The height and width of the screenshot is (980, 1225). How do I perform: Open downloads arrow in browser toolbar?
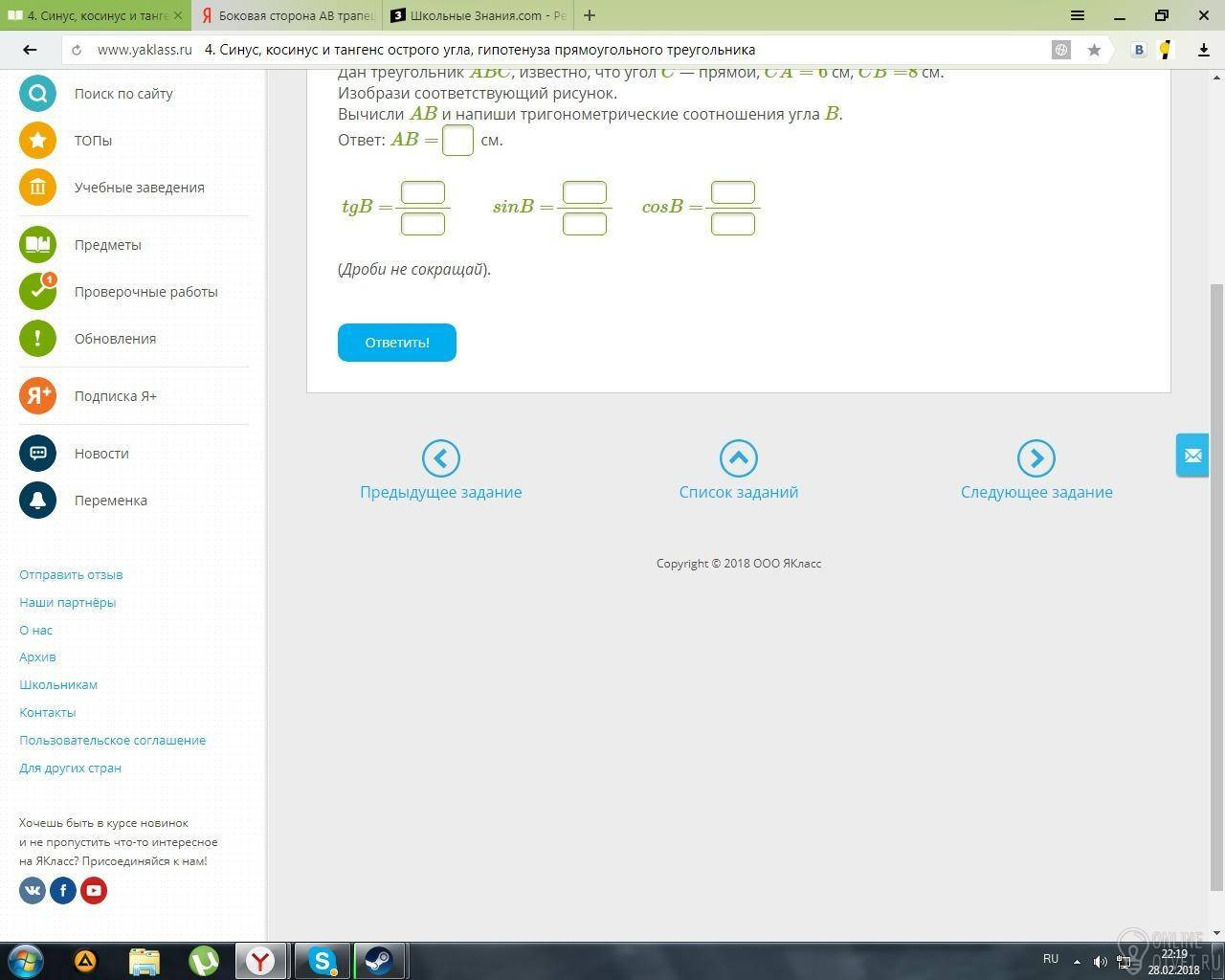coord(1204,50)
